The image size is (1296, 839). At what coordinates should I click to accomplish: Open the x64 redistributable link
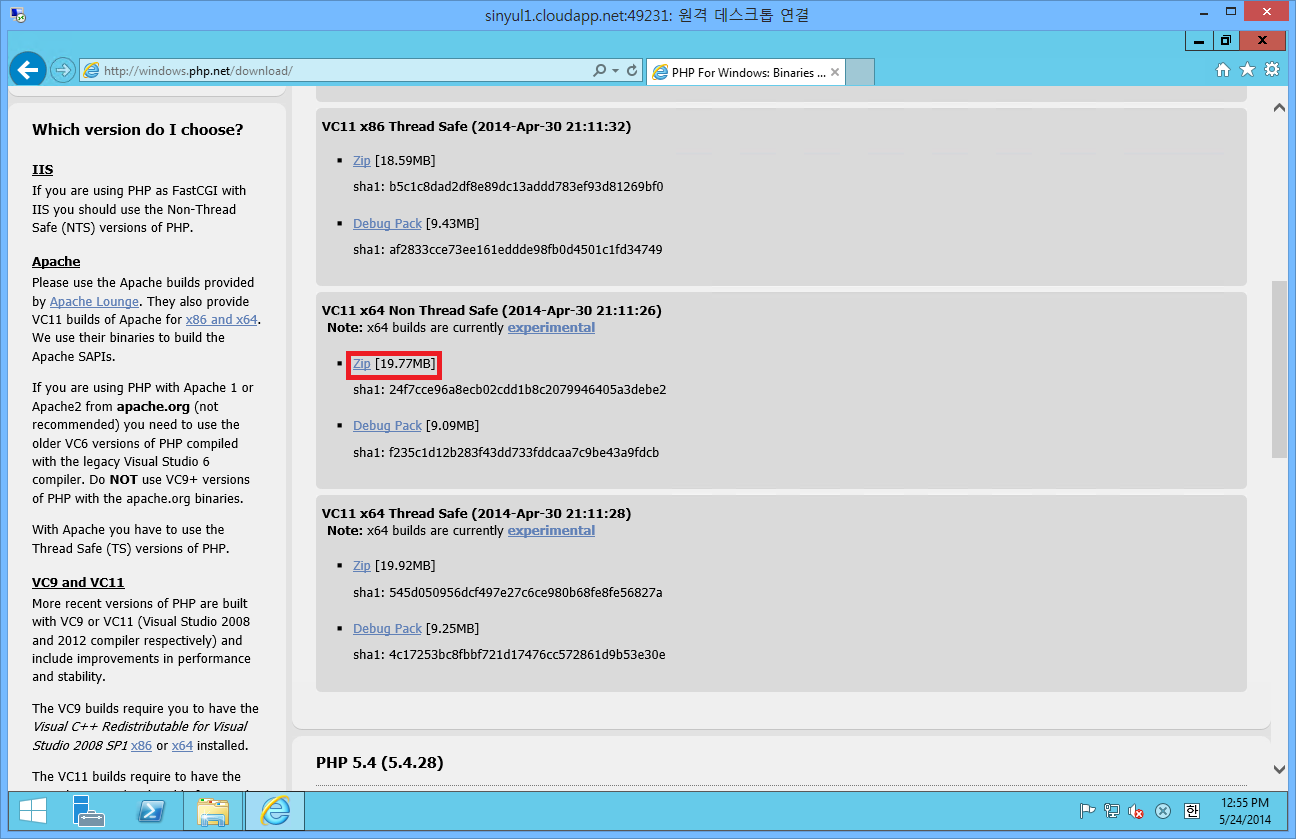click(182, 746)
